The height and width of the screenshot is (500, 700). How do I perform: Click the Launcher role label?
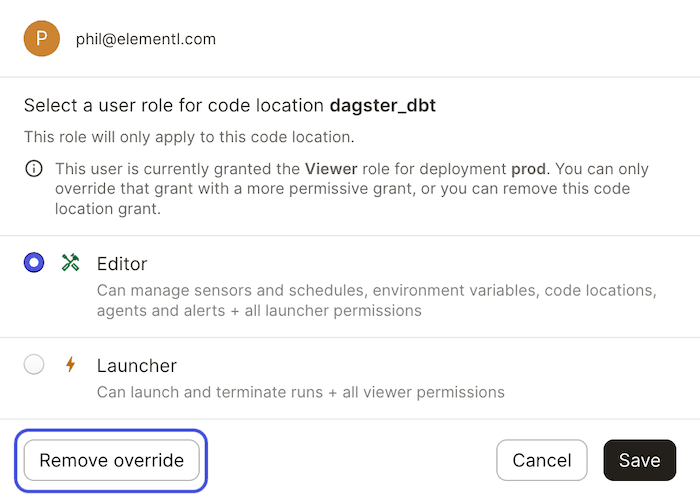137,366
